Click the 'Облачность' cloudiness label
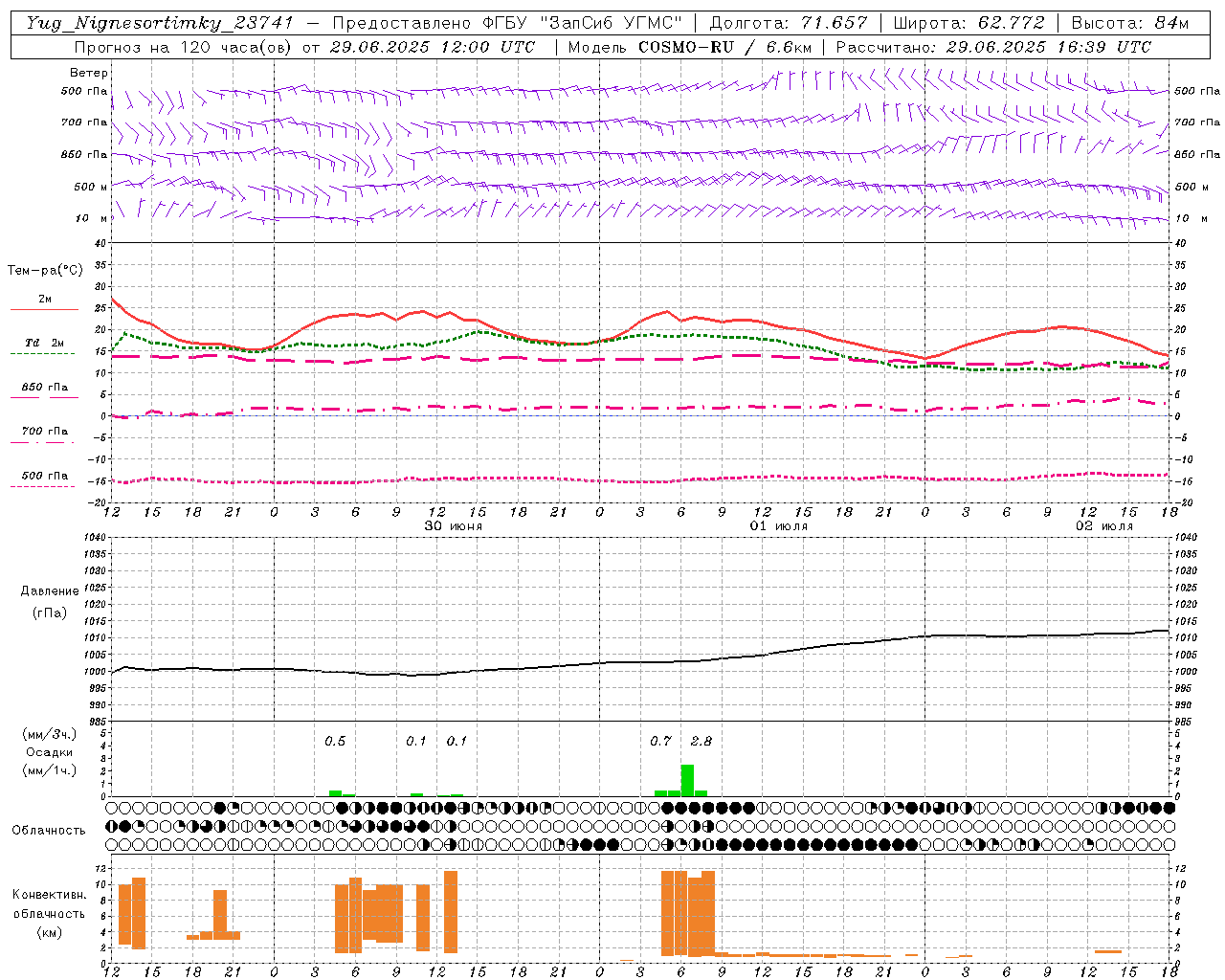1225x980 pixels. click(x=49, y=830)
